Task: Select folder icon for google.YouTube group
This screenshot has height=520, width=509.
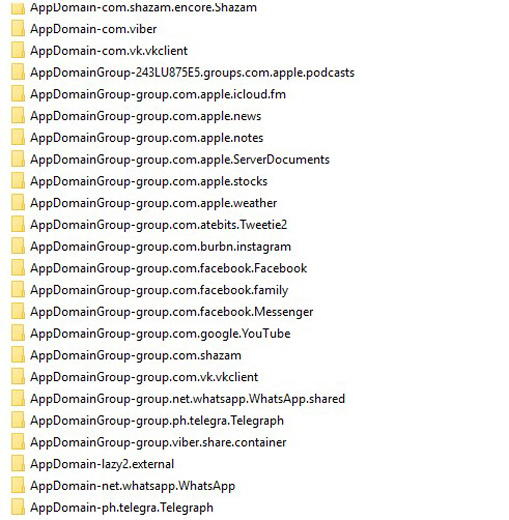Action: pyautogui.click(x=18, y=333)
